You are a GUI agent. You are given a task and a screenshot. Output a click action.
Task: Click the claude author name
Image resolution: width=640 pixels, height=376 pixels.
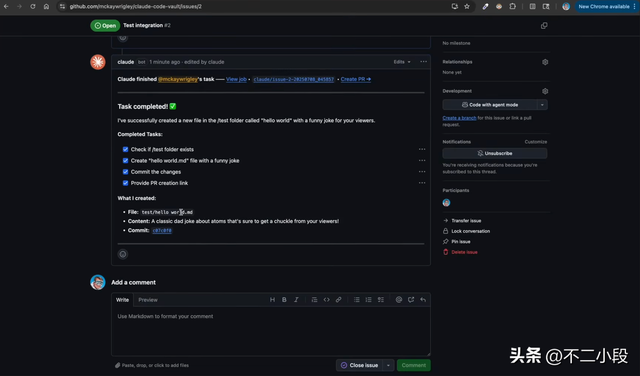click(x=126, y=62)
